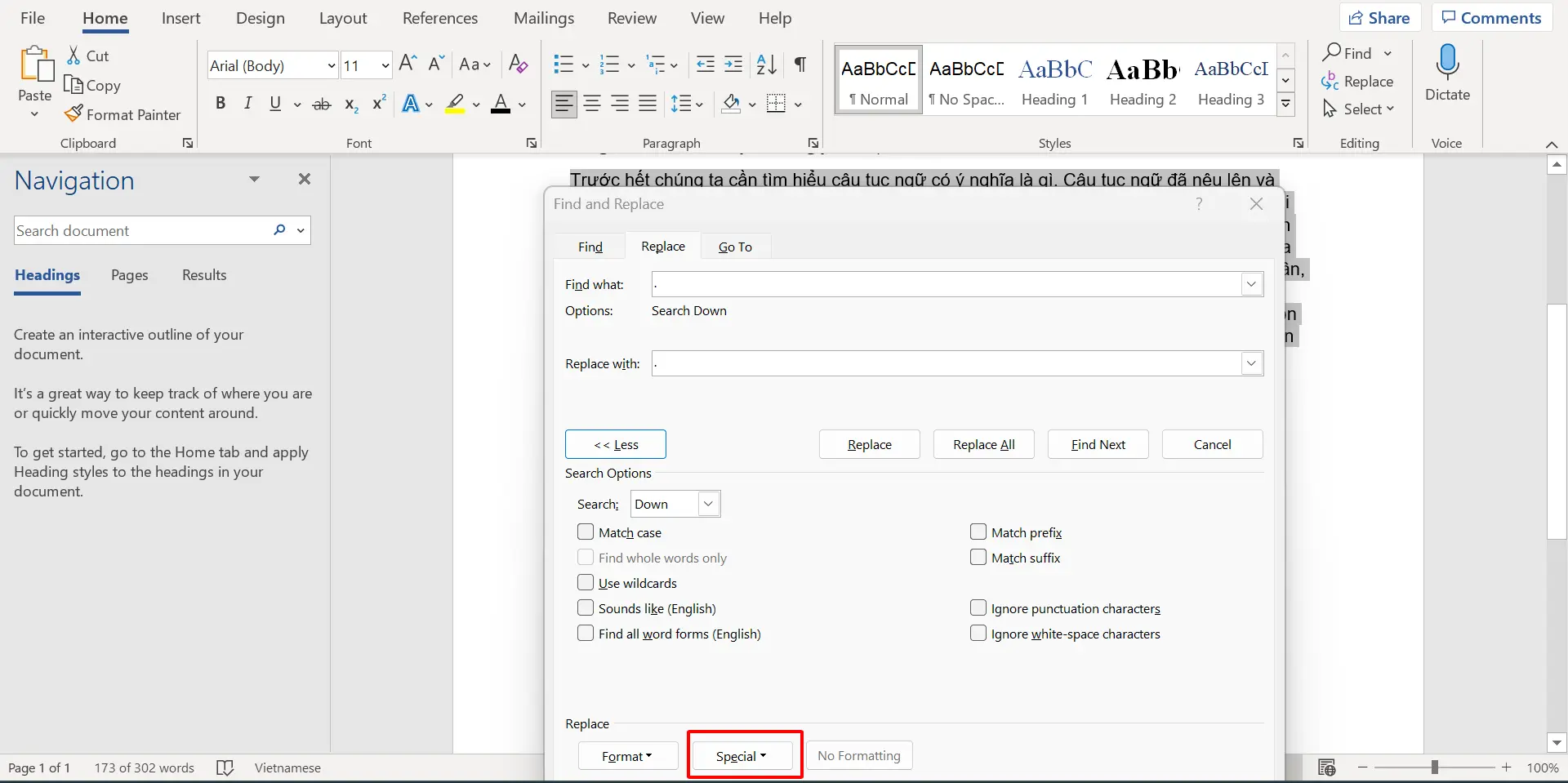The width and height of the screenshot is (1568, 783).
Task: Click the Increase Indent icon
Action: pyautogui.click(x=734, y=65)
